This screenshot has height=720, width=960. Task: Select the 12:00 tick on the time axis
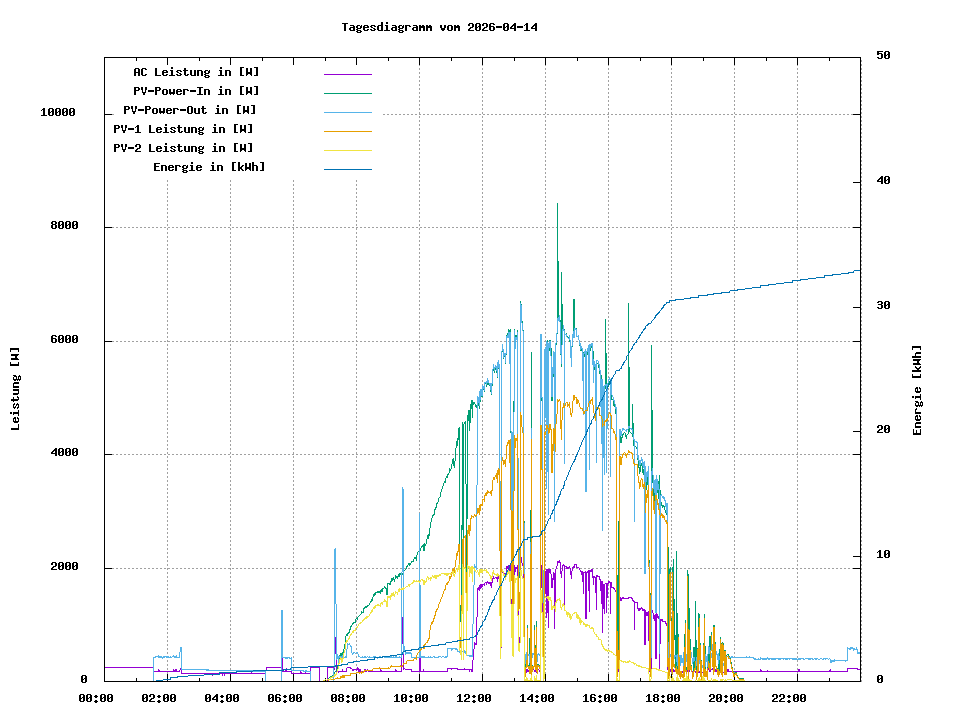pos(474,698)
